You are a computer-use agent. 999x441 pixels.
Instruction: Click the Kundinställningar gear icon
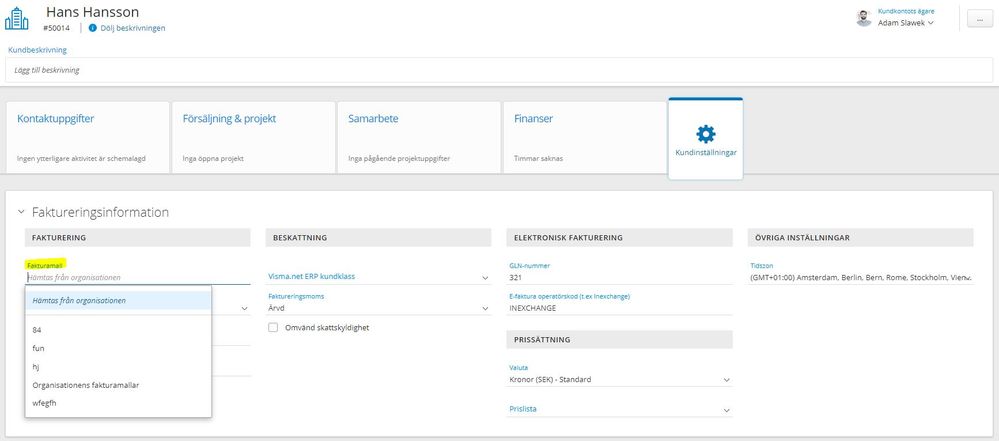pos(705,134)
